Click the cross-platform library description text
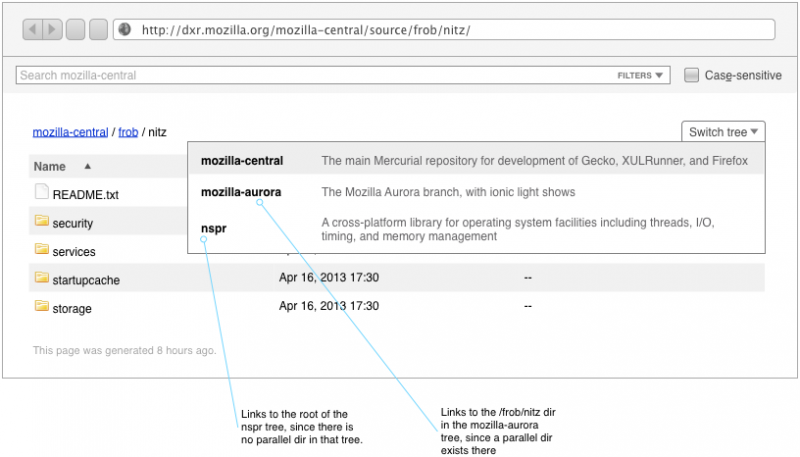Viewport: 800px width, 457px height. (x=517, y=229)
